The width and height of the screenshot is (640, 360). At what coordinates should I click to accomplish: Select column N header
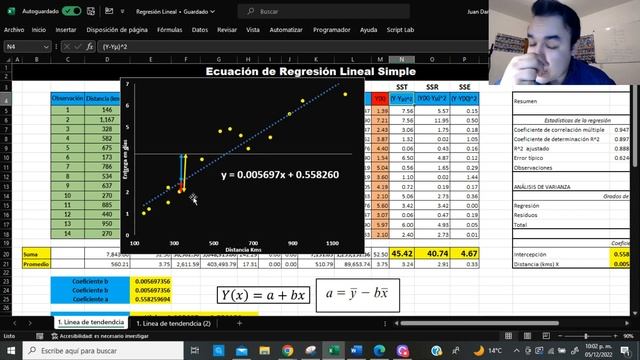pyautogui.click(x=402, y=60)
